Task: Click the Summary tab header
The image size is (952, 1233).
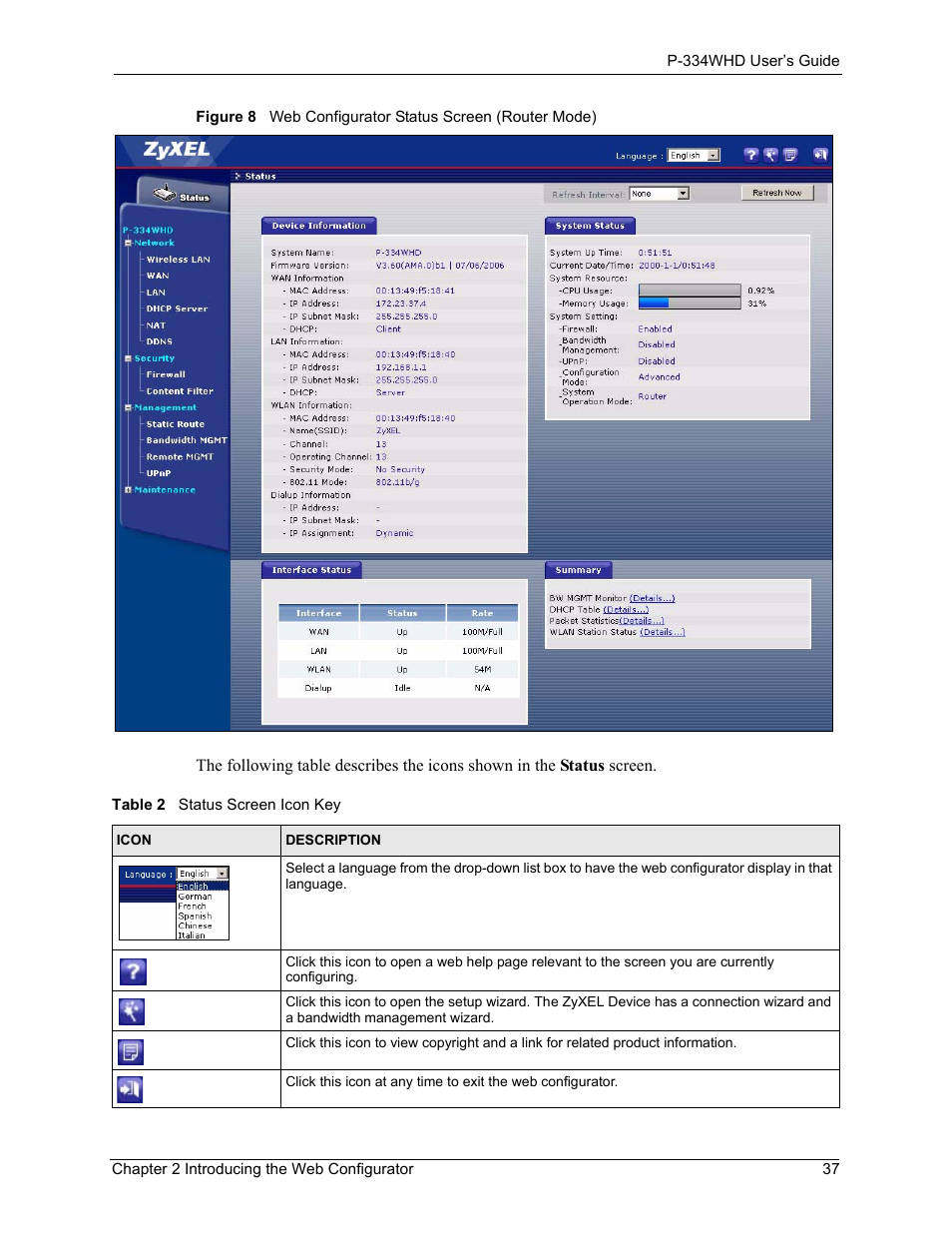Action: coord(579,570)
